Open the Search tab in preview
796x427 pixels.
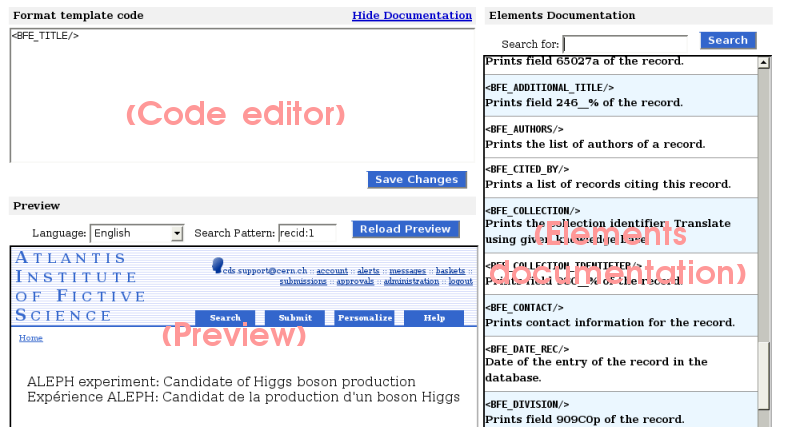coord(225,318)
